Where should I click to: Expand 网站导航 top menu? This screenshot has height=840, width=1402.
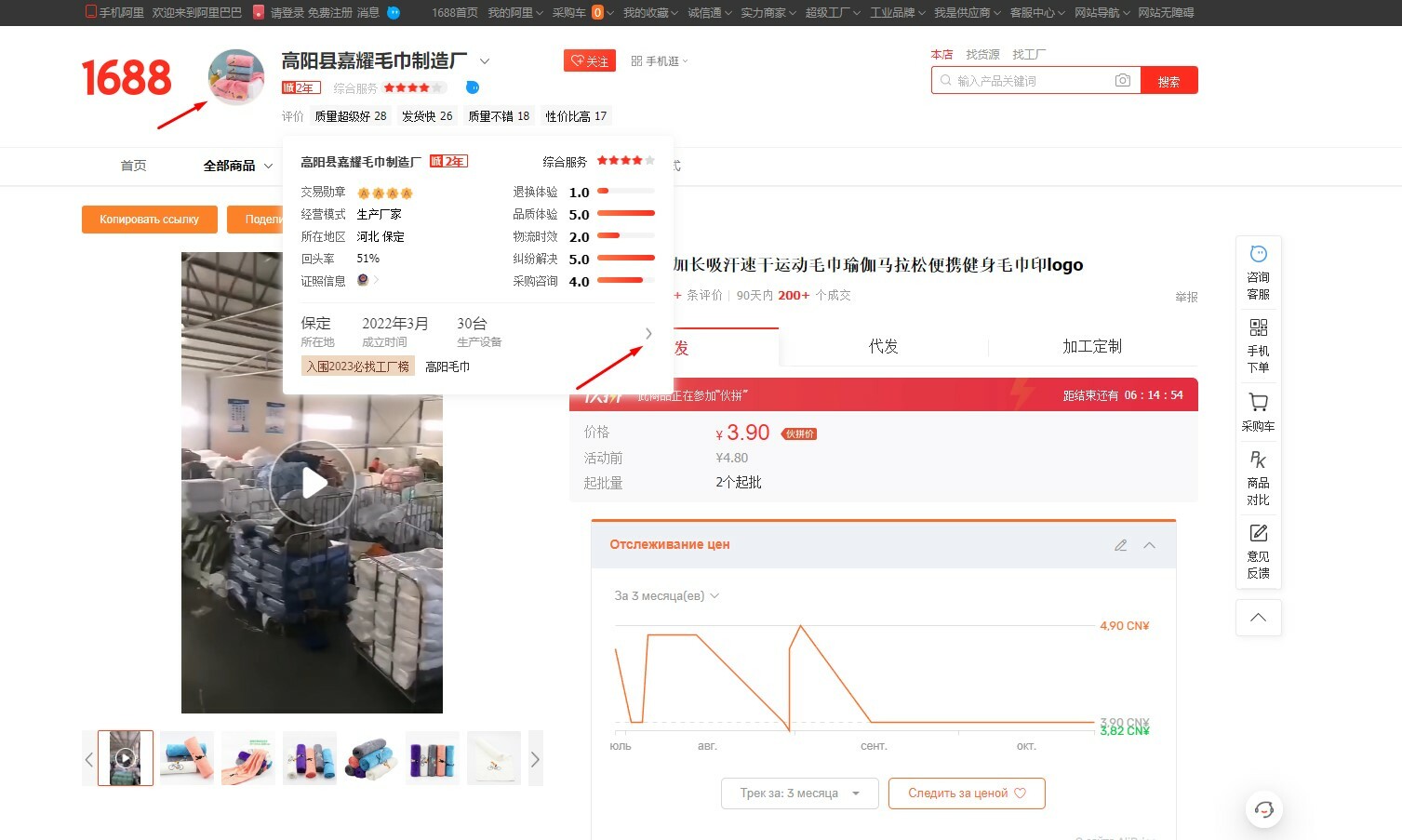point(1102,12)
